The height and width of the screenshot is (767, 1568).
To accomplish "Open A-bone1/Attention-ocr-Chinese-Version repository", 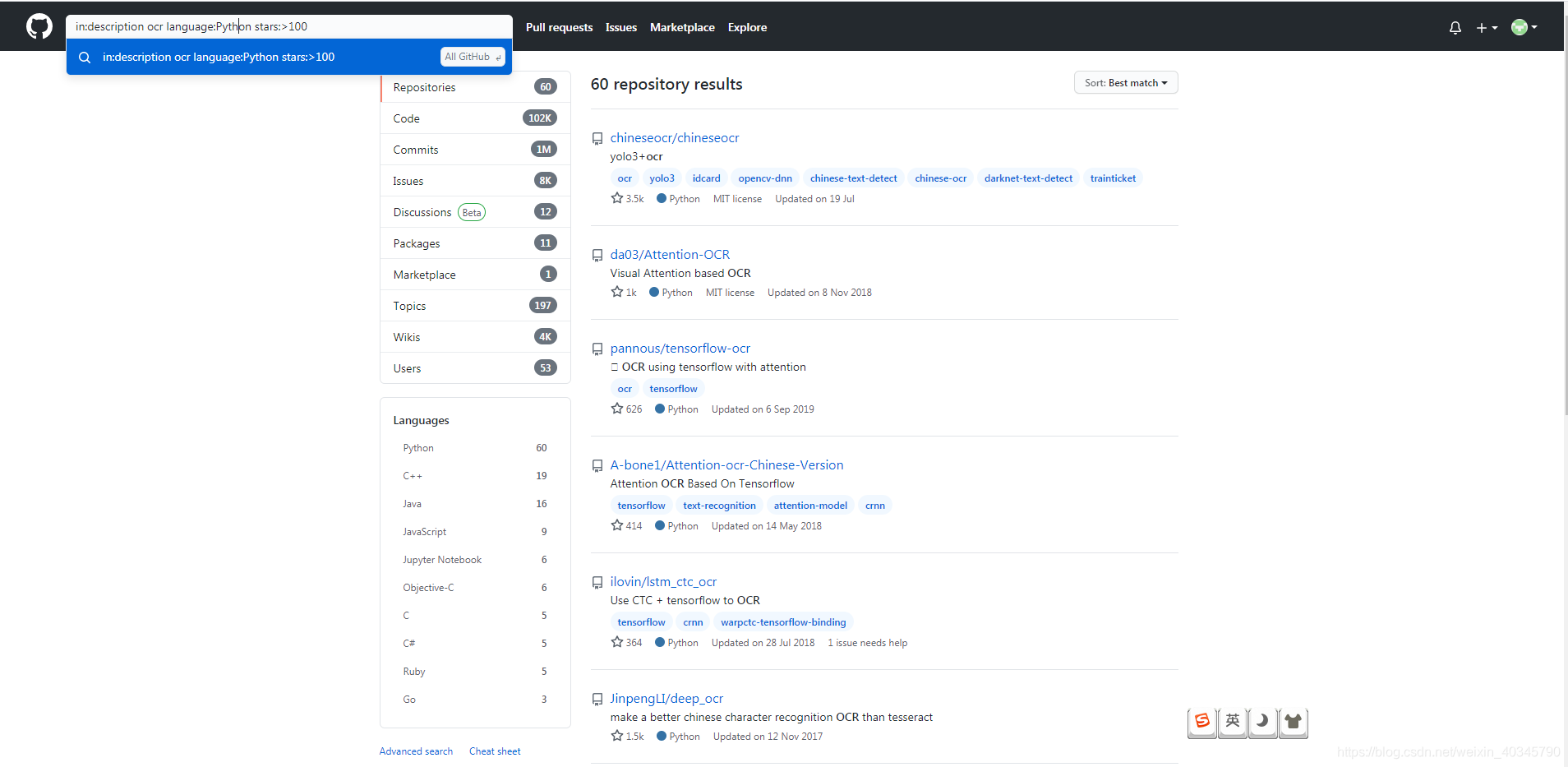I will [726, 465].
